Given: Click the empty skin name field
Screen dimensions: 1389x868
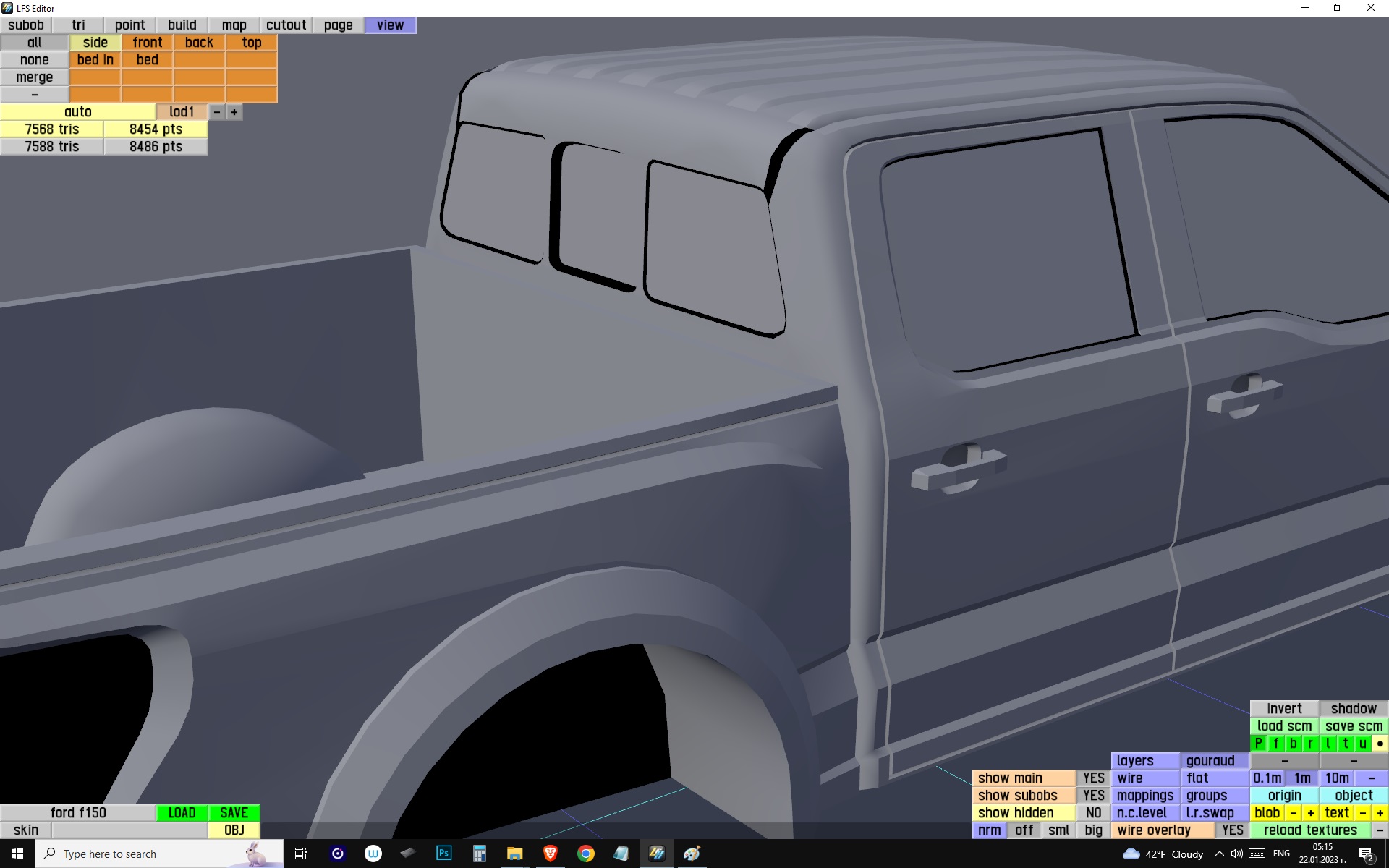Looking at the screenshot, I should tap(129, 830).
